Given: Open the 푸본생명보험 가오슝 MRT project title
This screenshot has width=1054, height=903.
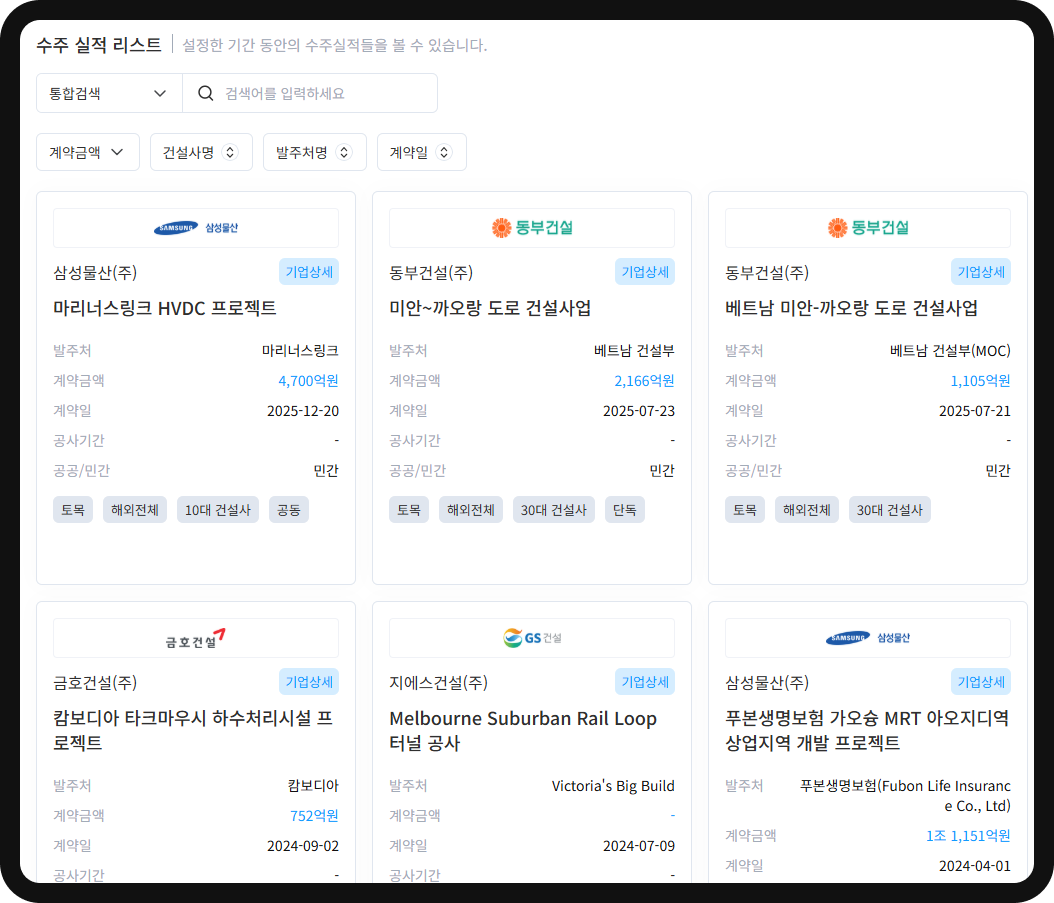Looking at the screenshot, I should pyautogui.click(x=867, y=730).
